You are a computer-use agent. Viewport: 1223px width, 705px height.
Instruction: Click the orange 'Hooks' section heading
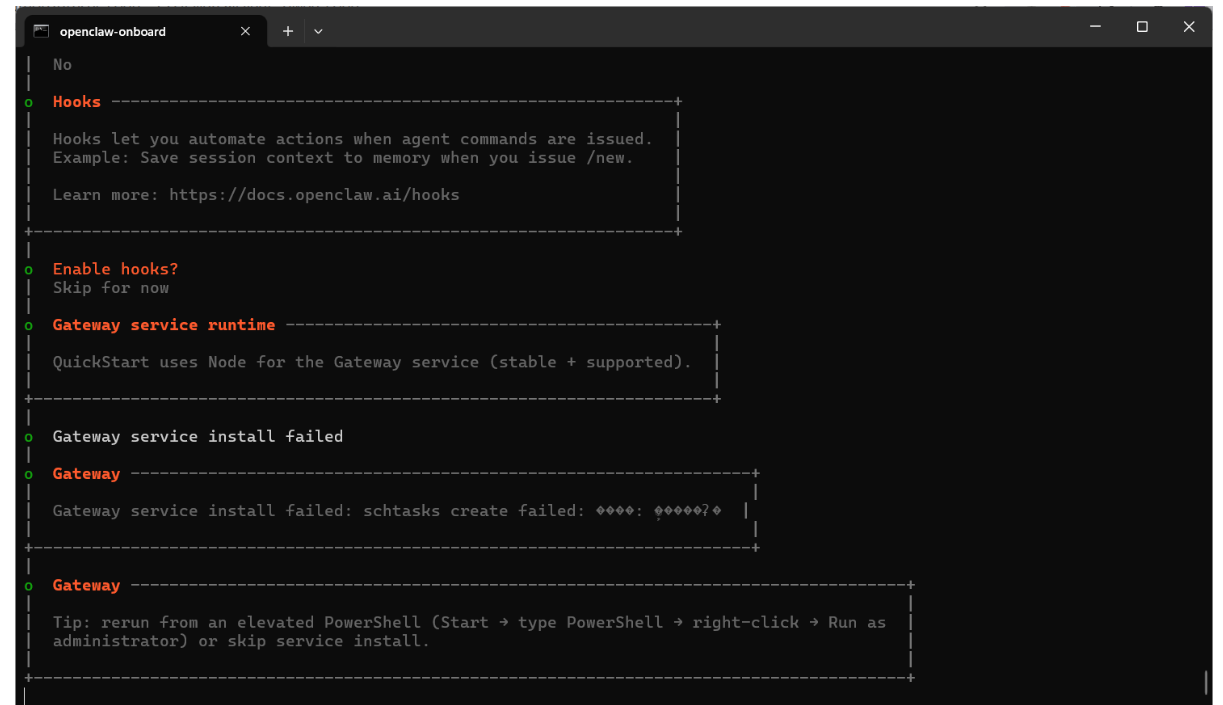click(77, 101)
